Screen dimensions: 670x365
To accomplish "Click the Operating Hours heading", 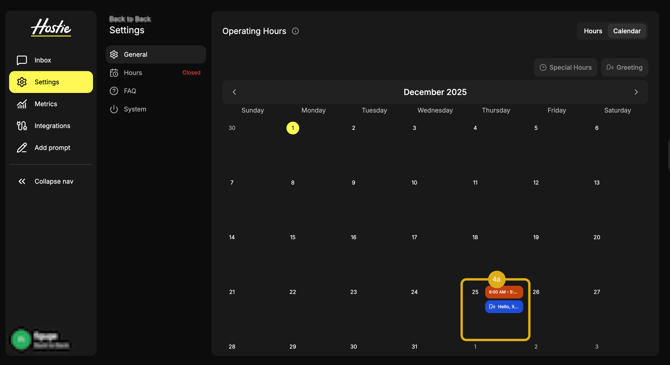I will [254, 31].
